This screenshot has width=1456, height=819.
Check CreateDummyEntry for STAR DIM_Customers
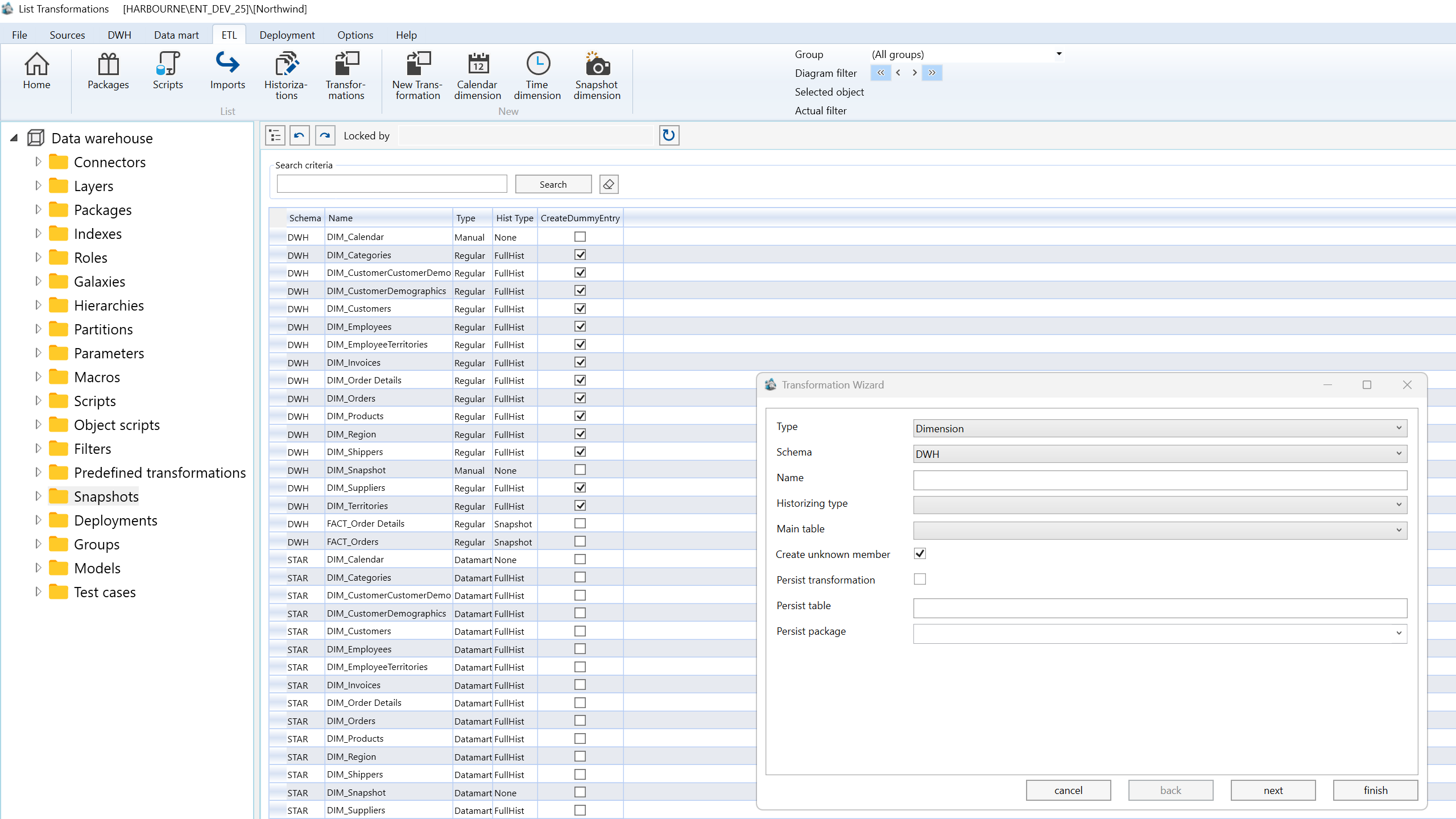pos(580,631)
